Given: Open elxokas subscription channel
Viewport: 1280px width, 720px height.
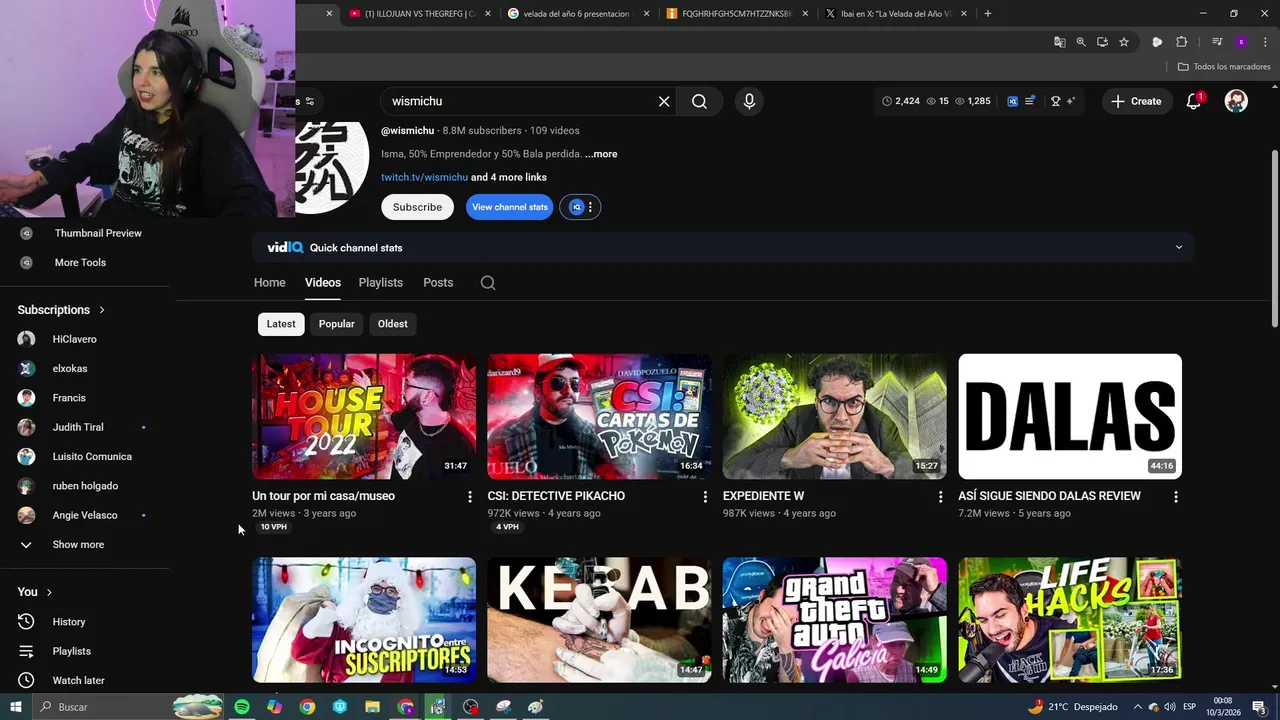Looking at the screenshot, I should [70, 369].
